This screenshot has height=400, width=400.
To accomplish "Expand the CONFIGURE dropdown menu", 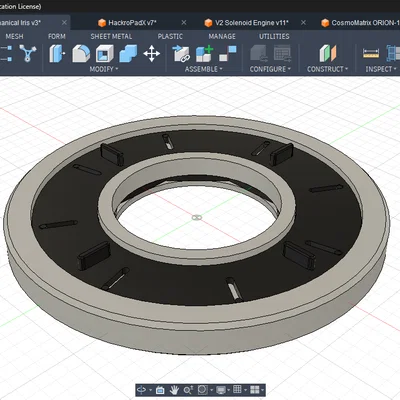I will (x=270, y=69).
